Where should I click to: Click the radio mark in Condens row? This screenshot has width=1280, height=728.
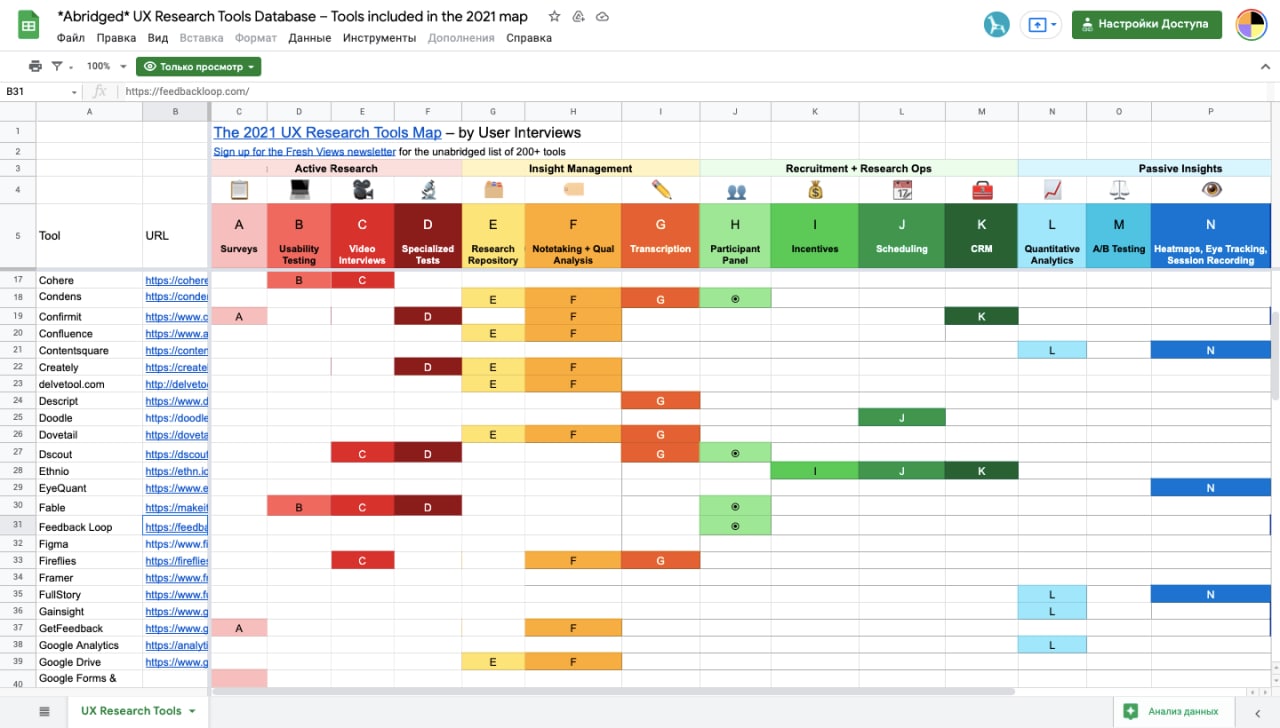point(736,298)
